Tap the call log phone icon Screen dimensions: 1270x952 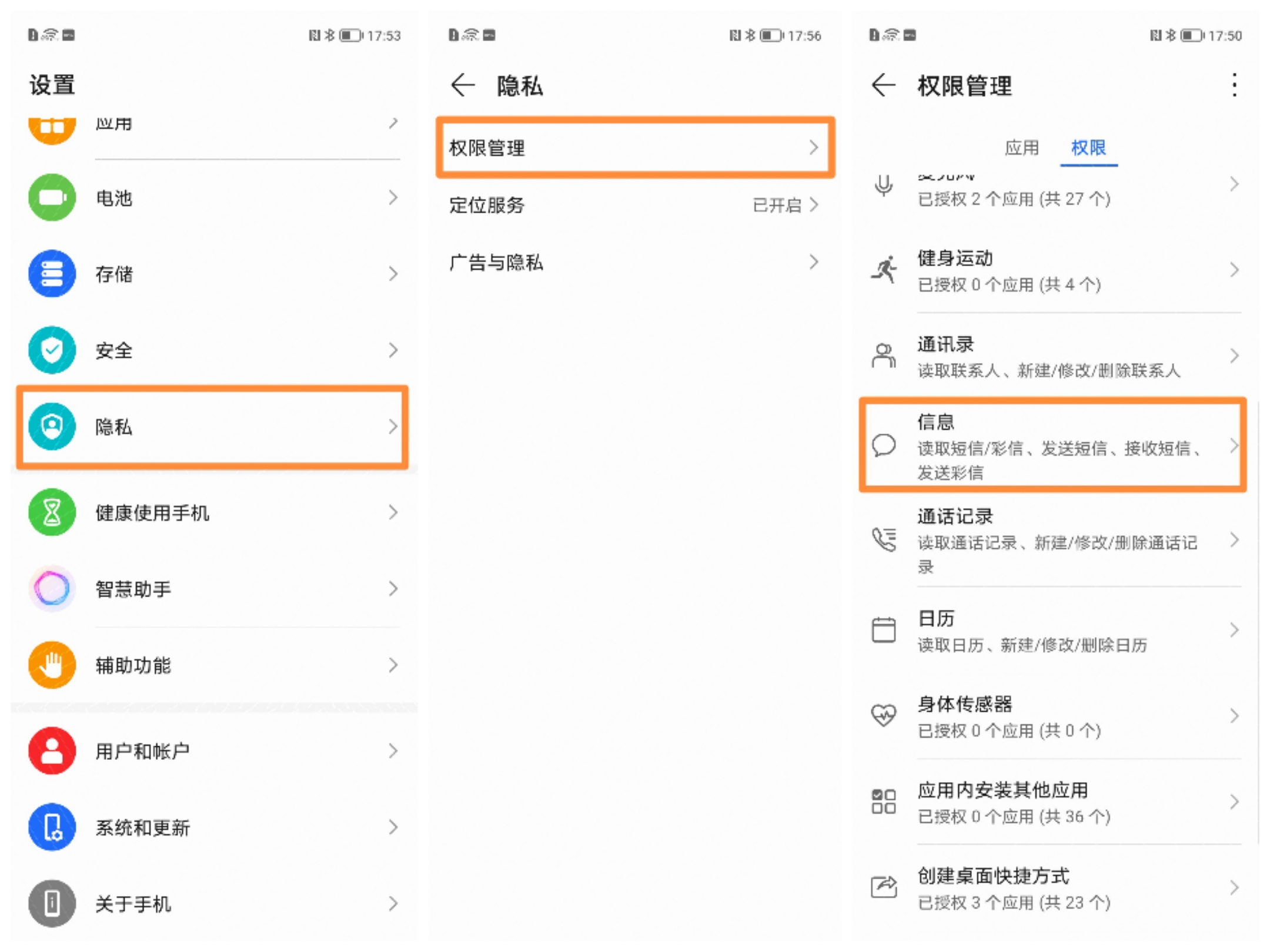pyautogui.click(x=884, y=539)
